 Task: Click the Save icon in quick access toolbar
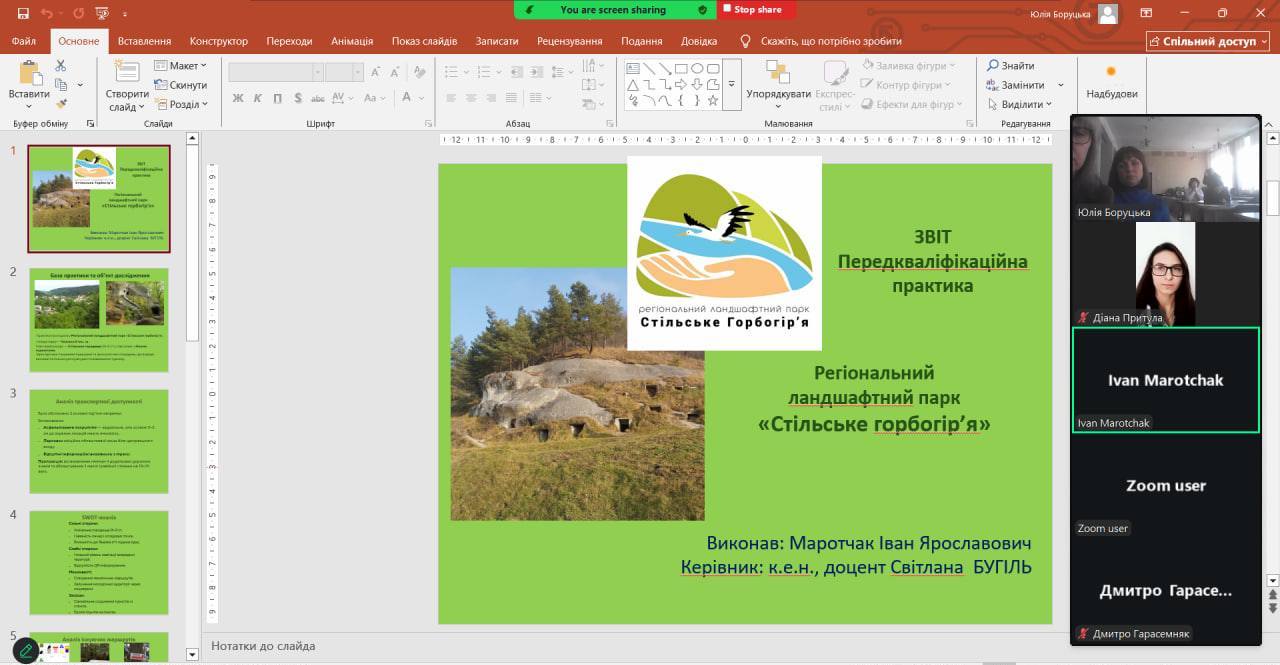(x=23, y=11)
